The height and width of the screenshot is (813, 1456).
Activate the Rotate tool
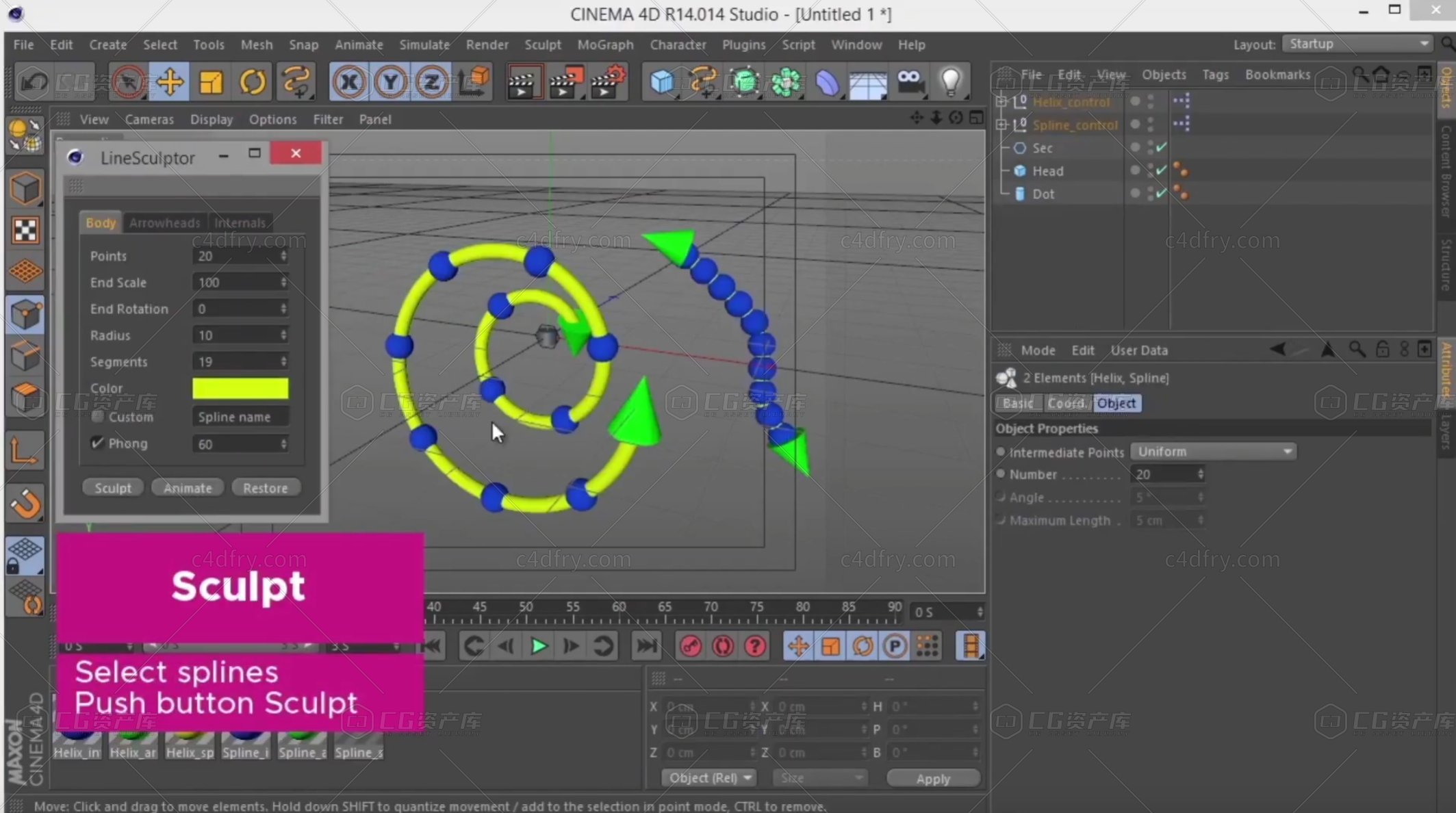pos(253,82)
